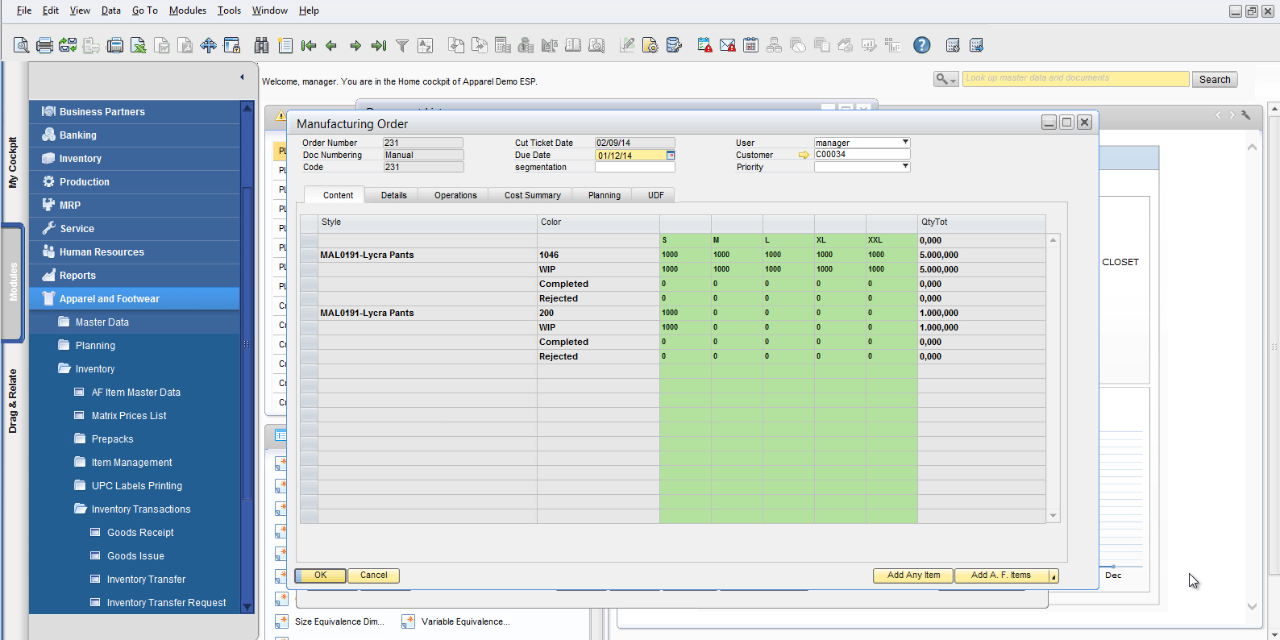The height and width of the screenshot is (640, 1280).
Task: Click the Find binoculars icon
Action: click(x=262, y=45)
